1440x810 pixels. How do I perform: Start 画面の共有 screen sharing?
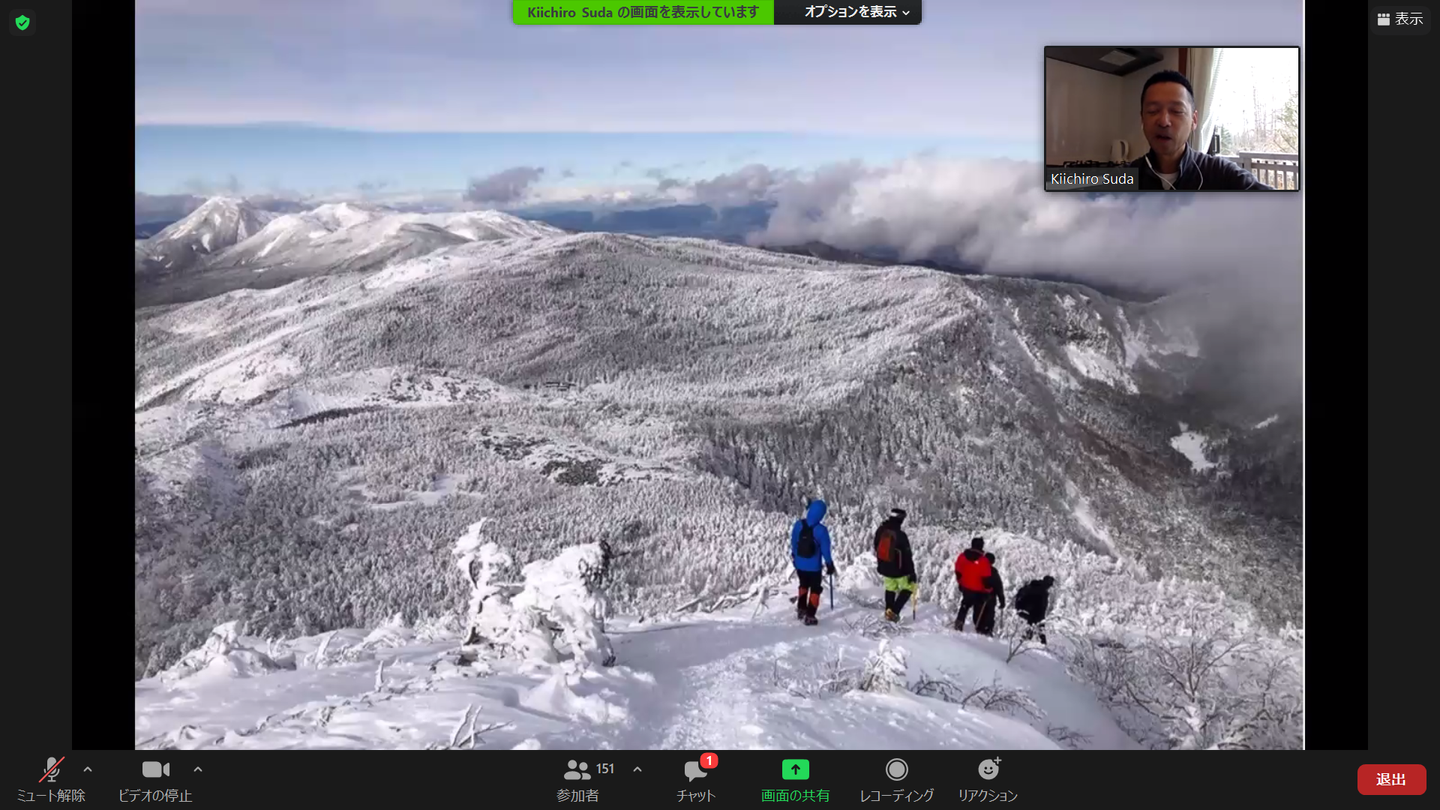[x=795, y=780]
